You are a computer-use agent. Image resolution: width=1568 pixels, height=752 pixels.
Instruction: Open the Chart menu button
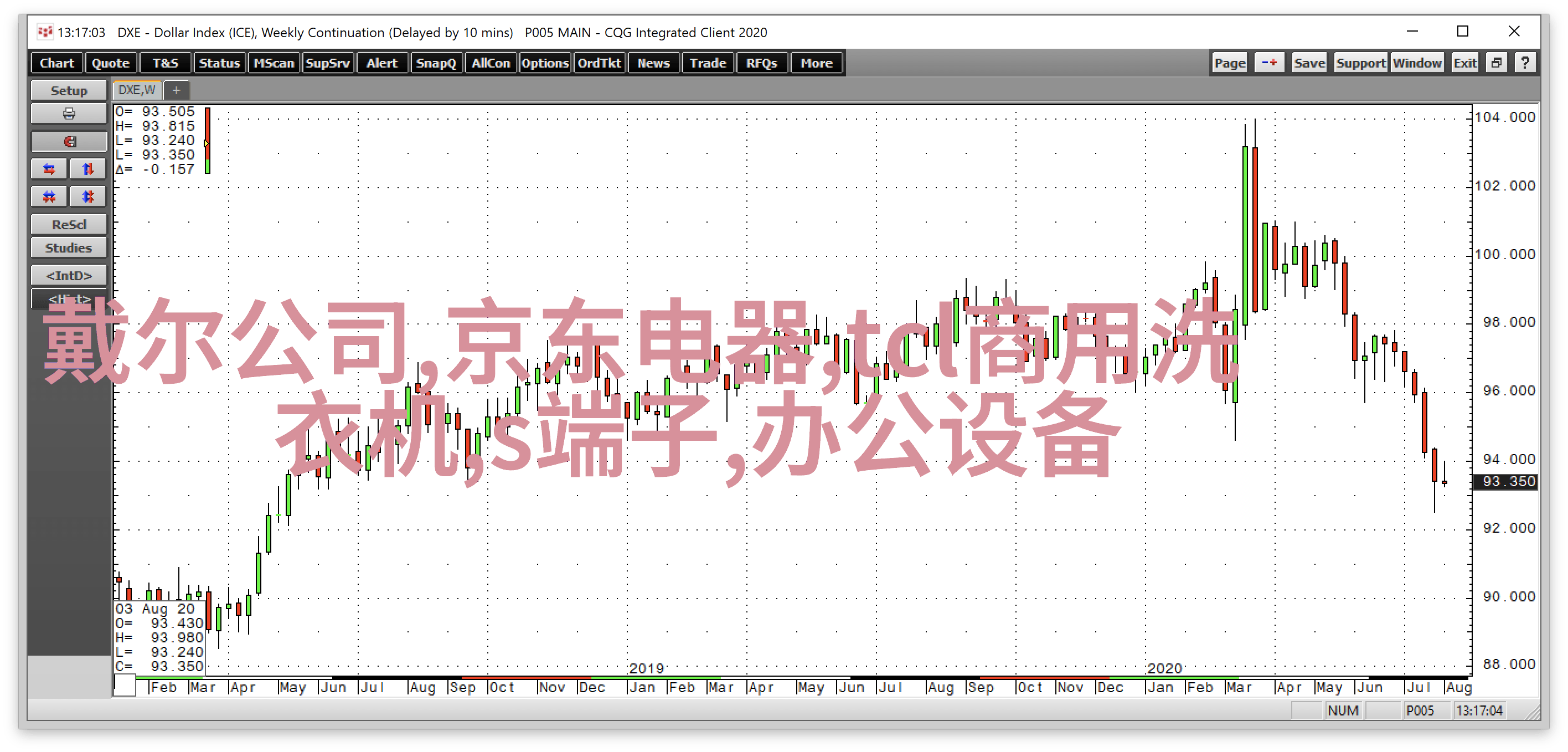(x=56, y=63)
